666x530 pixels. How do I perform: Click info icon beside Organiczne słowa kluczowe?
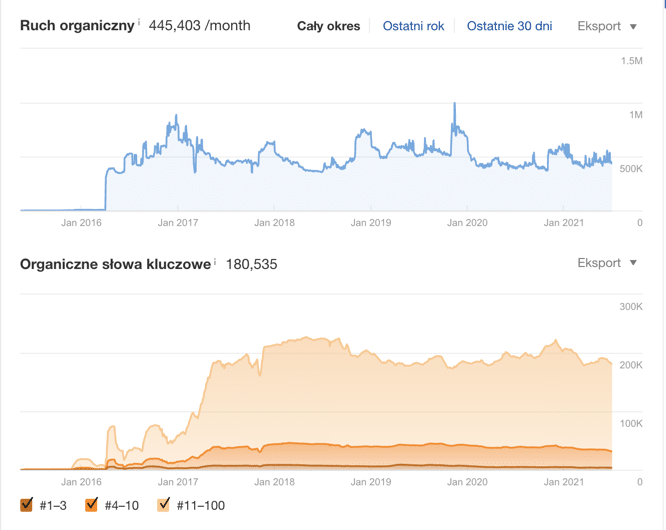[215, 260]
